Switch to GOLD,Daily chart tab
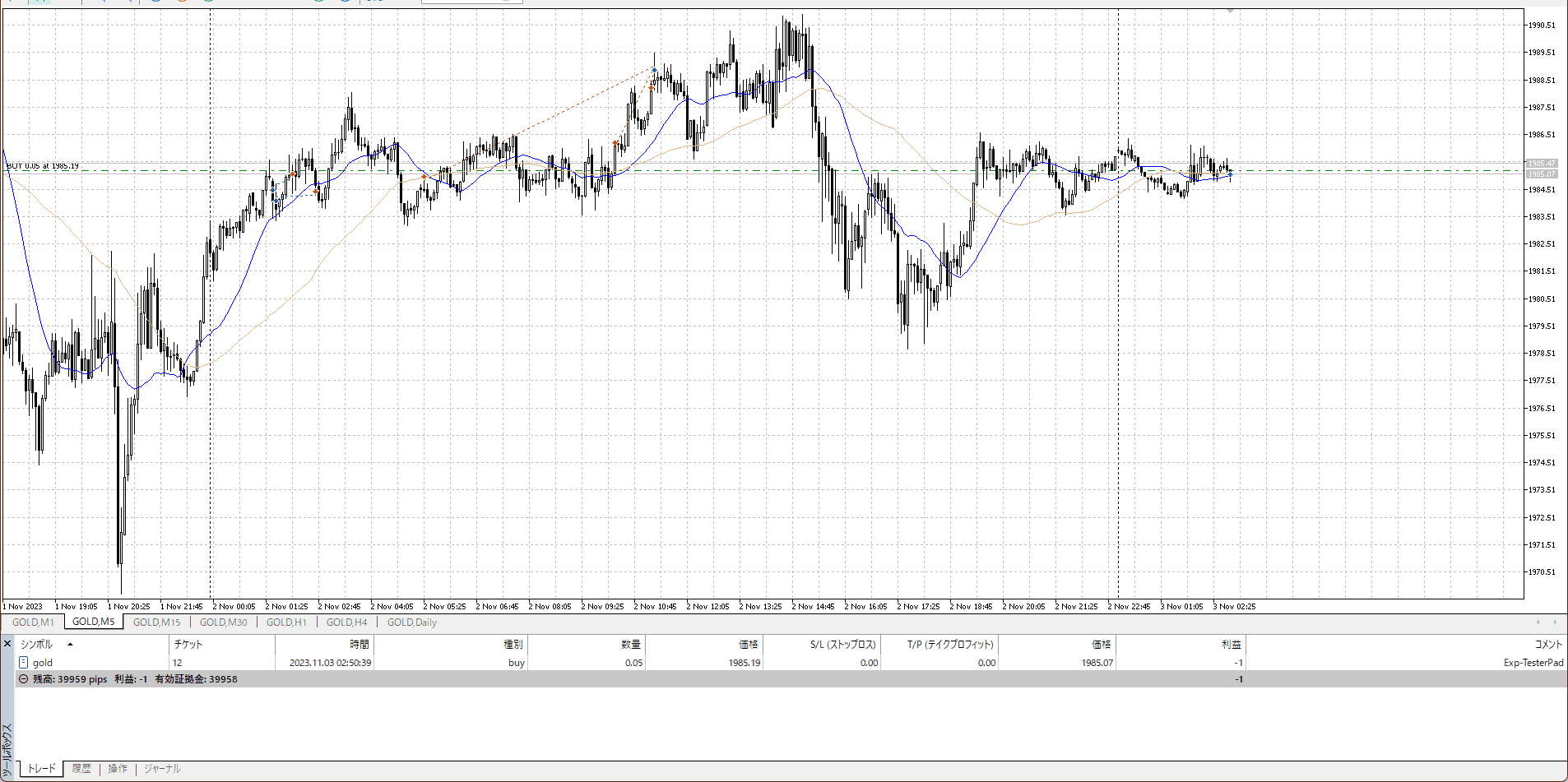This screenshot has height=782, width=1568. tap(411, 622)
